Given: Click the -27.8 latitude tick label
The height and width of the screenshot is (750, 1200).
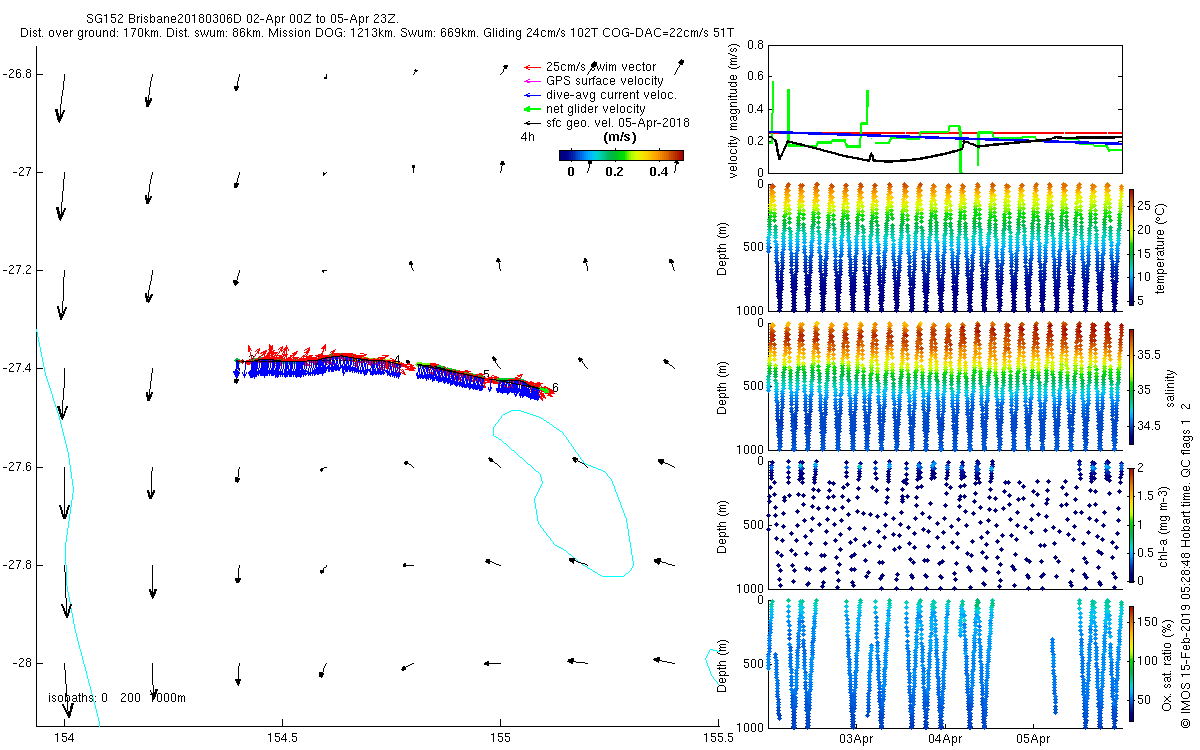Looking at the screenshot, I should coord(17,564).
